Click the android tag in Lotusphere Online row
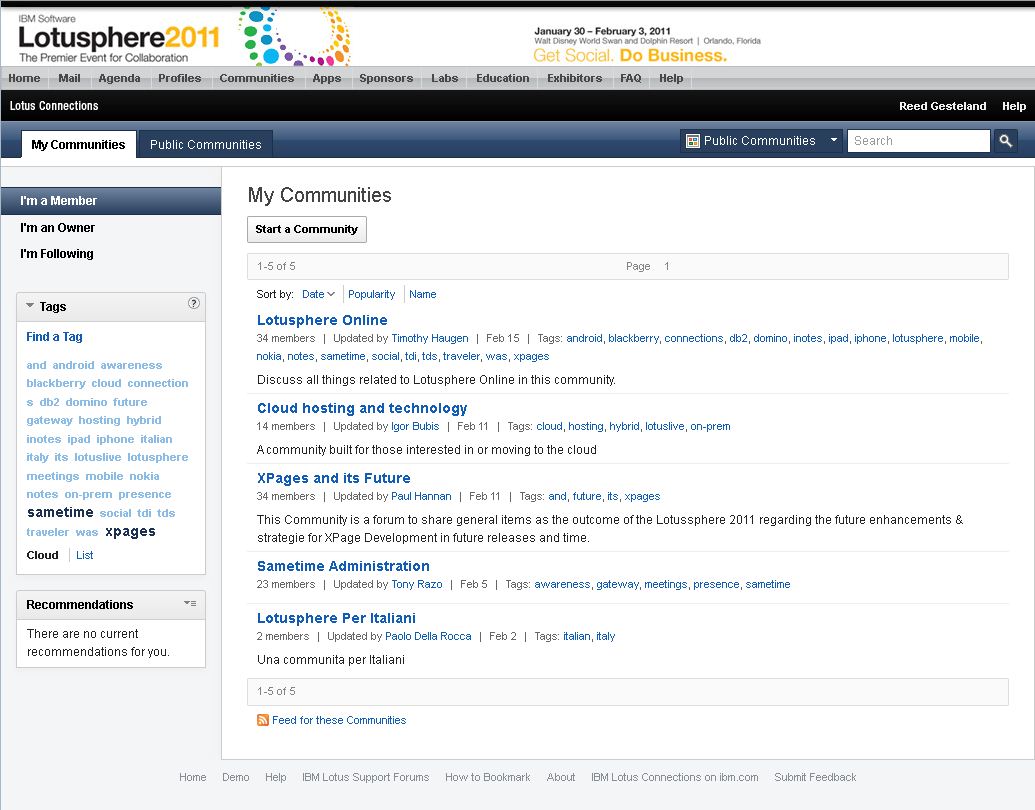1035x810 pixels. click(x=584, y=339)
